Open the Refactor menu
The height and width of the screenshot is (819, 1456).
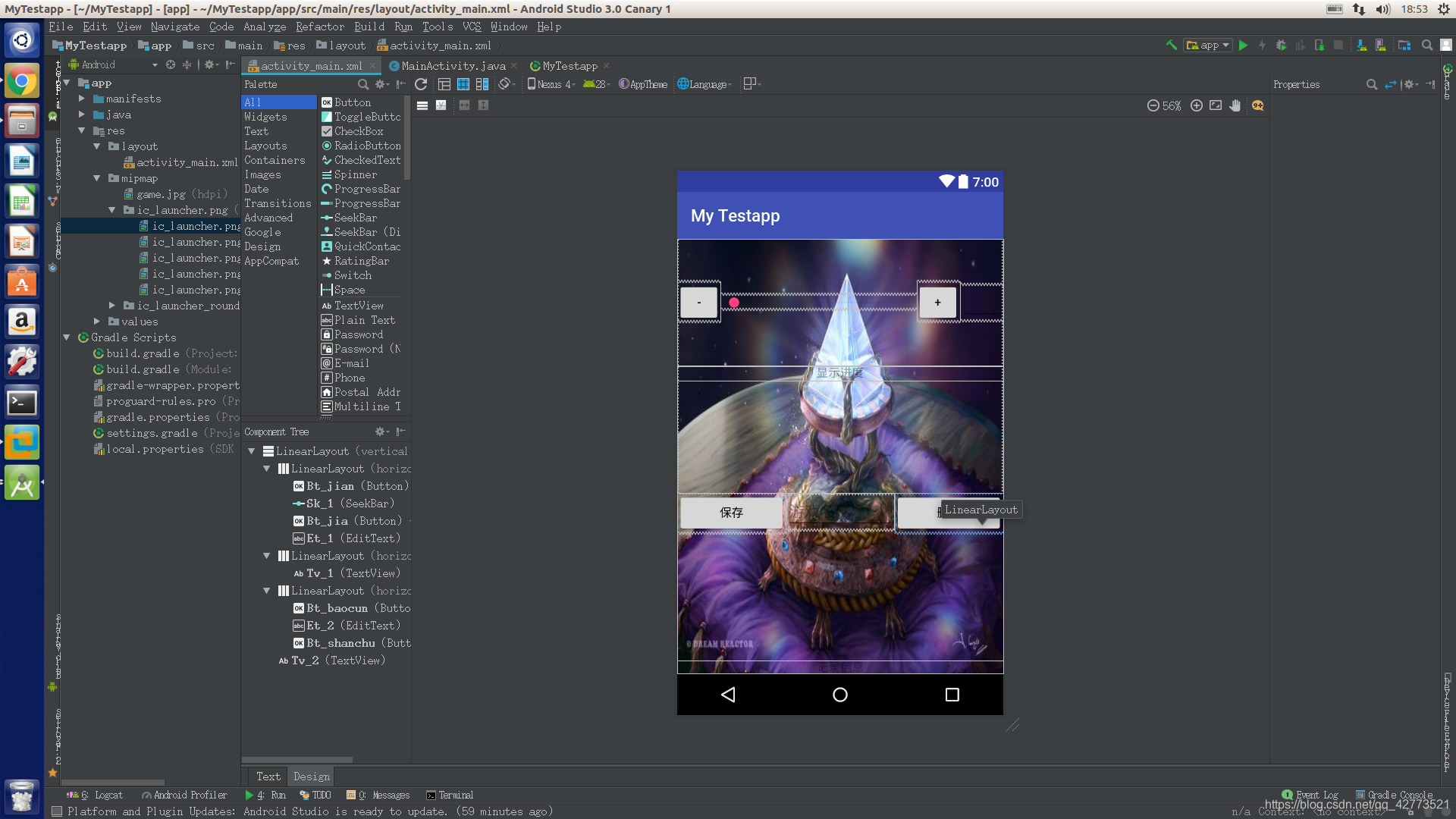point(319,27)
